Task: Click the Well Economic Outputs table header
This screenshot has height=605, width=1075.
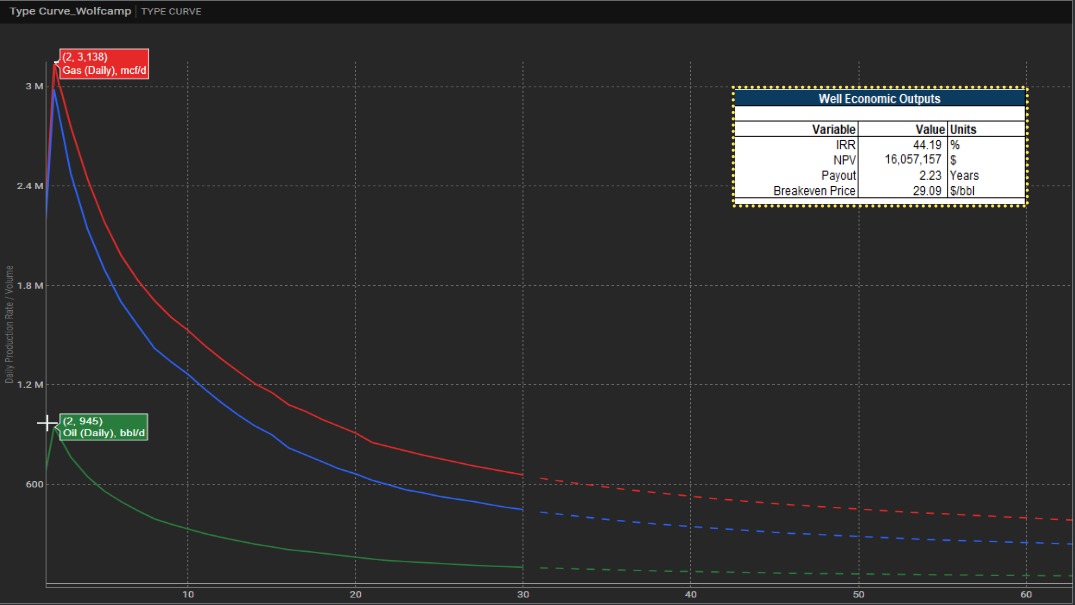Action: coord(880,99)
